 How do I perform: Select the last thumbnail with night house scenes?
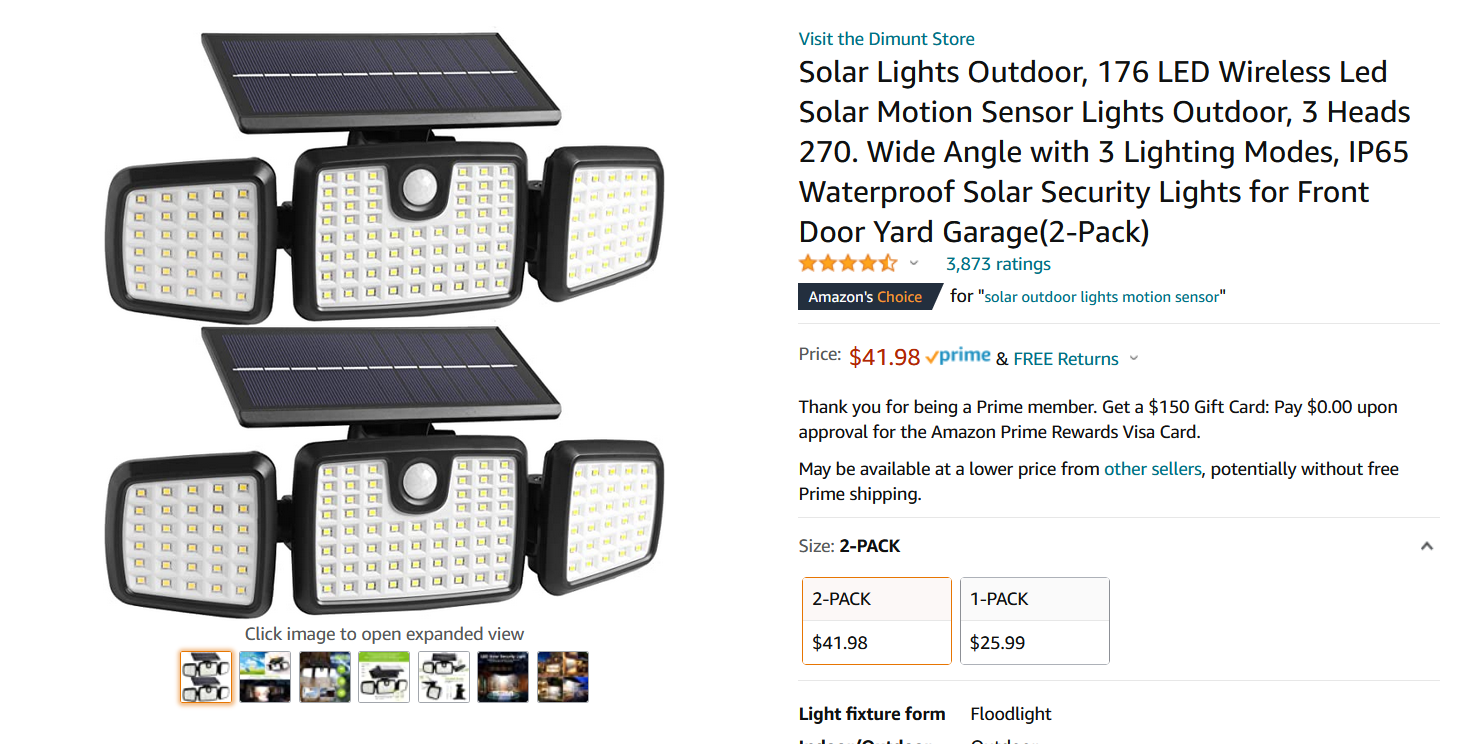563,677
